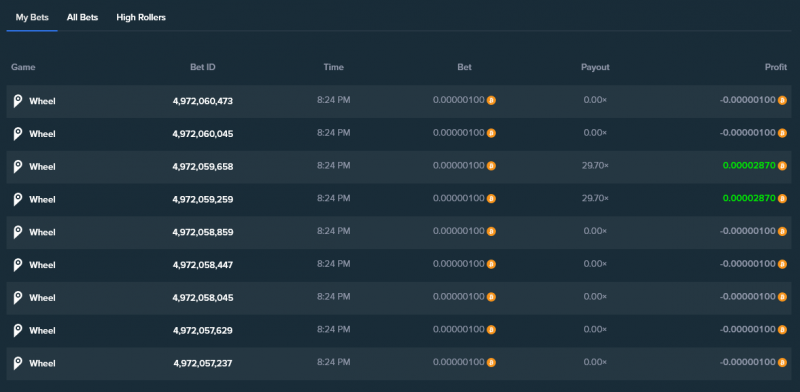This screenshot has height=392, width=800.
Task: Click bitcoin icon in Profit cell of 4,972,060,473
Action: coord(782,101)
